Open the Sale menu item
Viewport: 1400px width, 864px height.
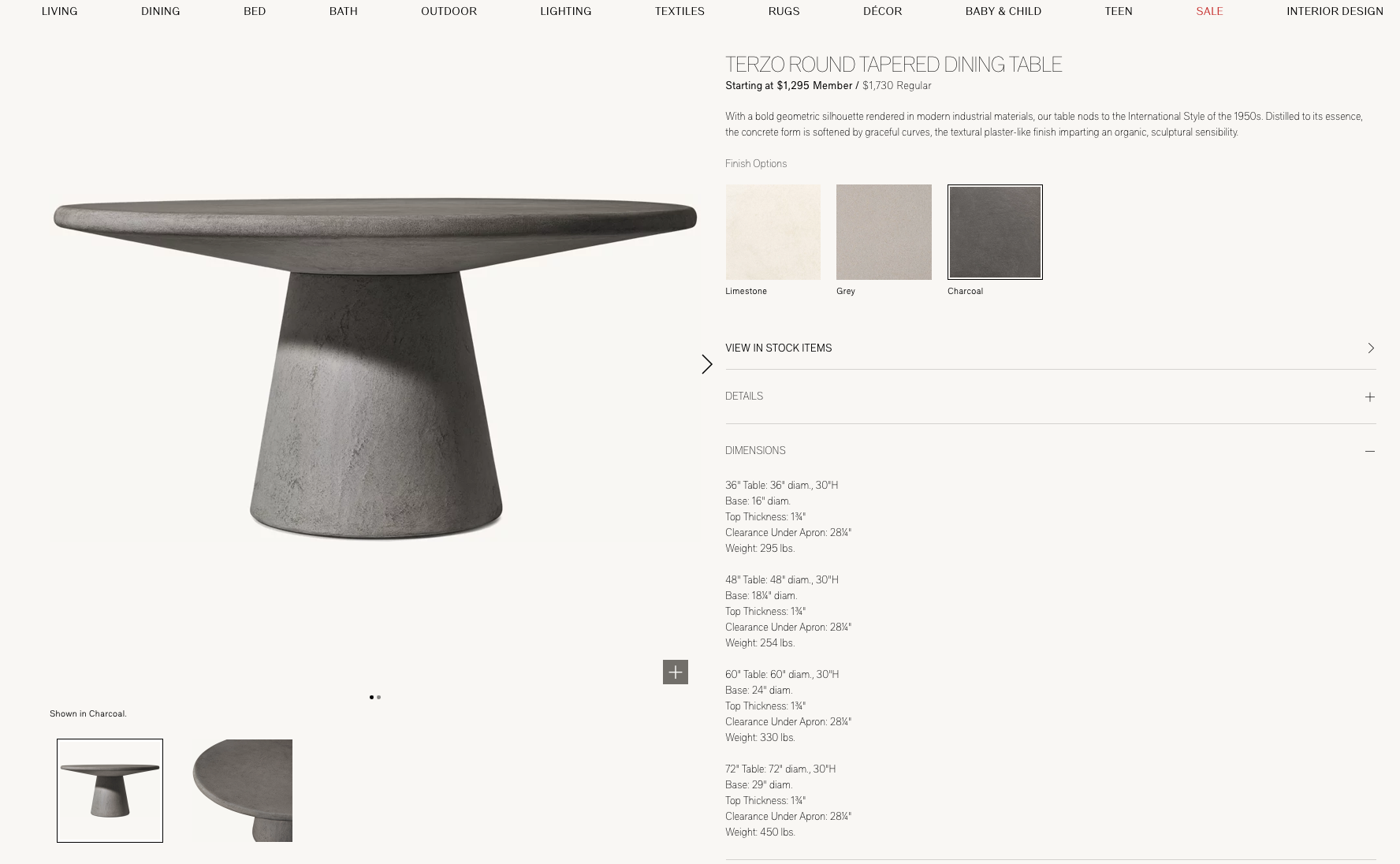1209,11
